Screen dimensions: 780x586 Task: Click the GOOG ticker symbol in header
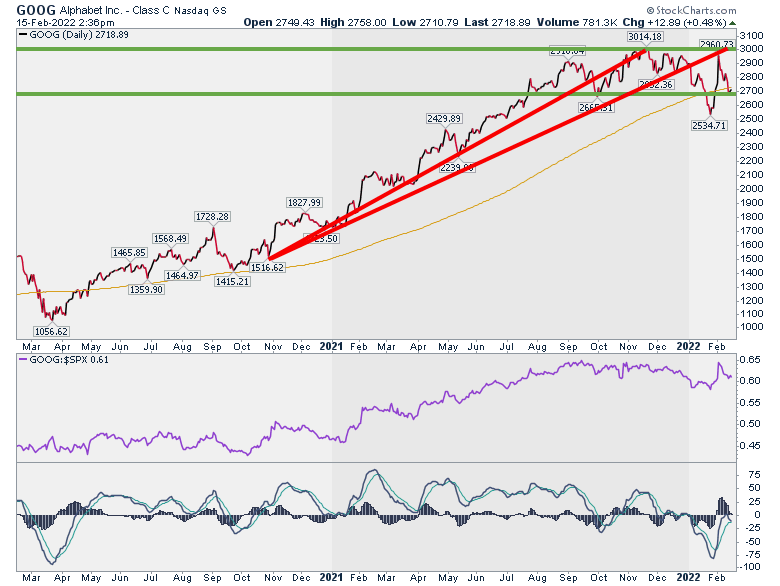tap(36, 10)
